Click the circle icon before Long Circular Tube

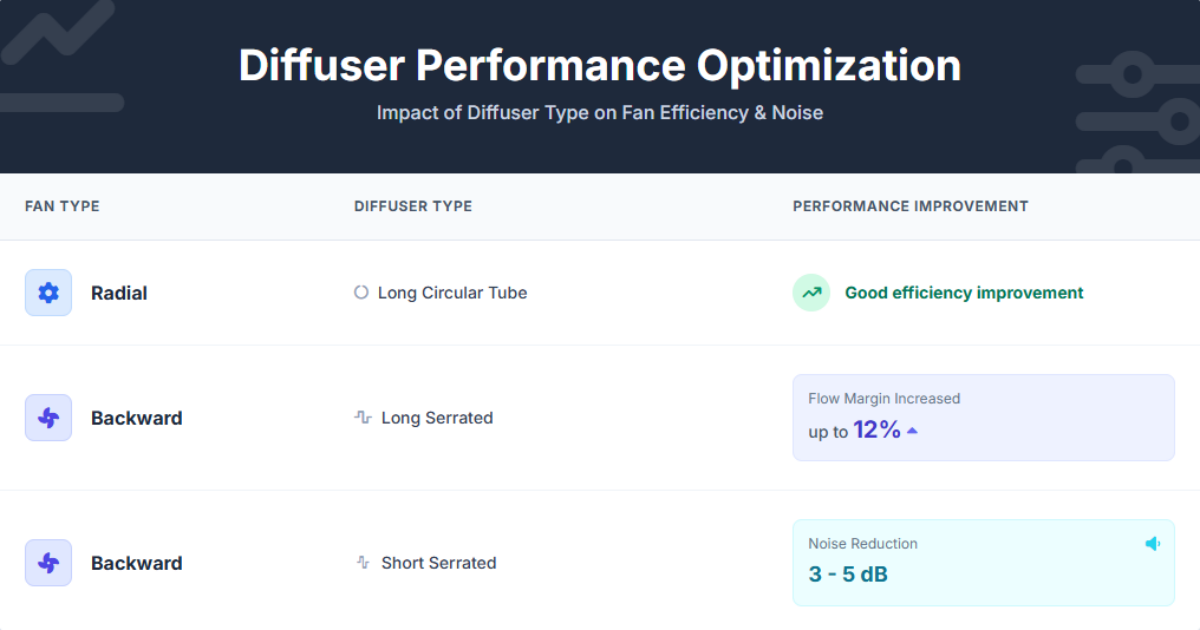click(360, 292)
